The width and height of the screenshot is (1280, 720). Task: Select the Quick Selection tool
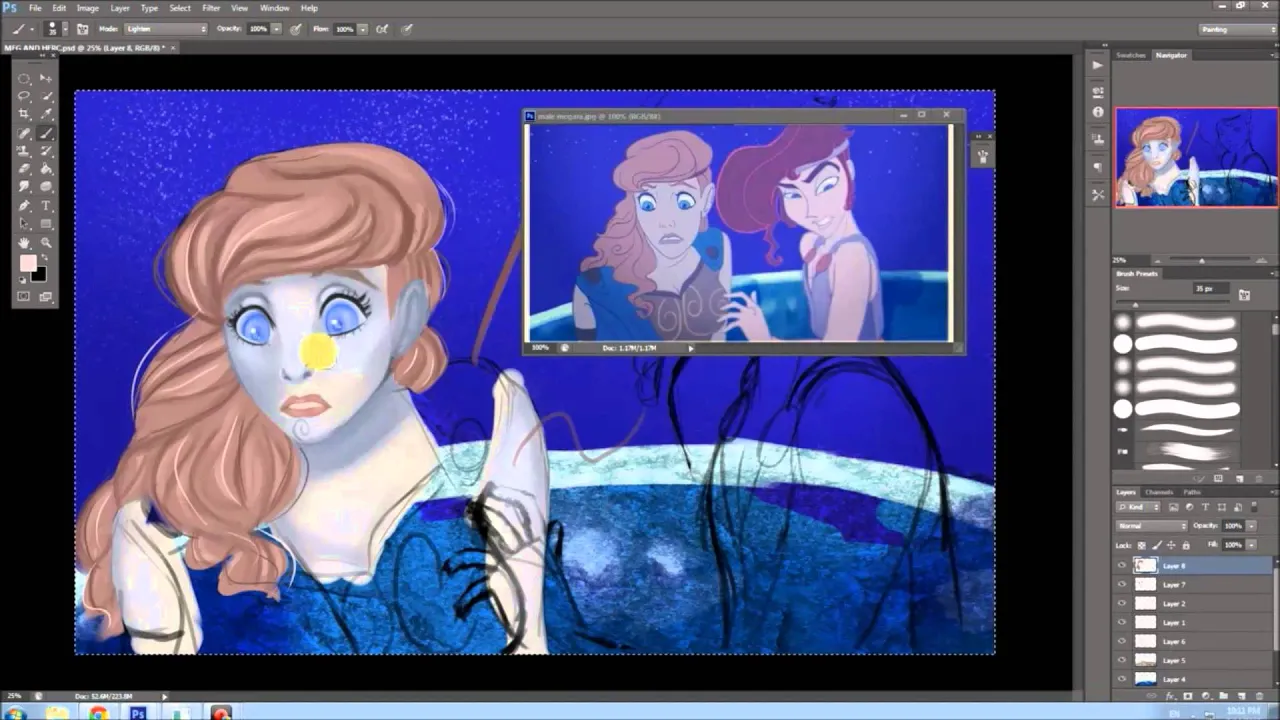pyautogui.click(x=46, y=96)
